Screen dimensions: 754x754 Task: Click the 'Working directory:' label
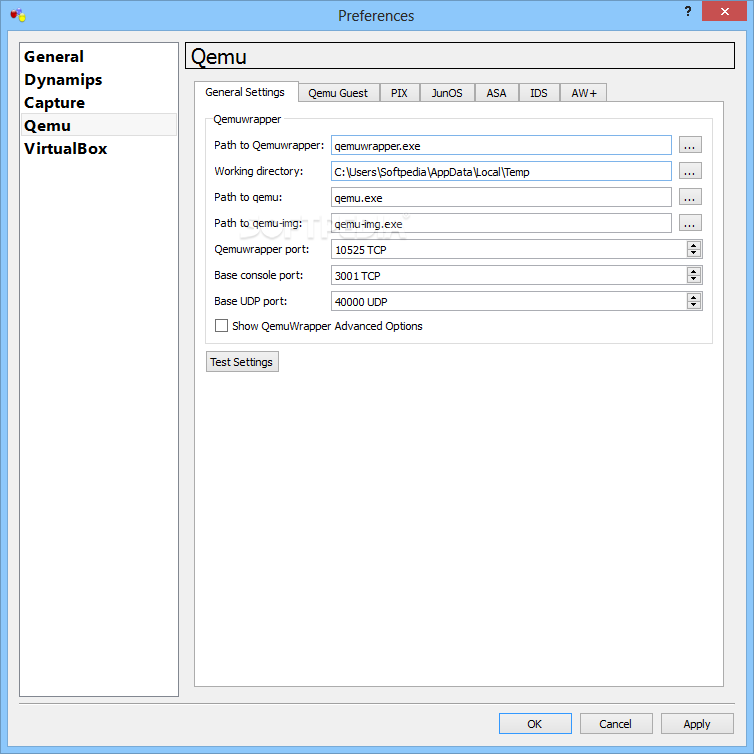click(x=259, y=171)
